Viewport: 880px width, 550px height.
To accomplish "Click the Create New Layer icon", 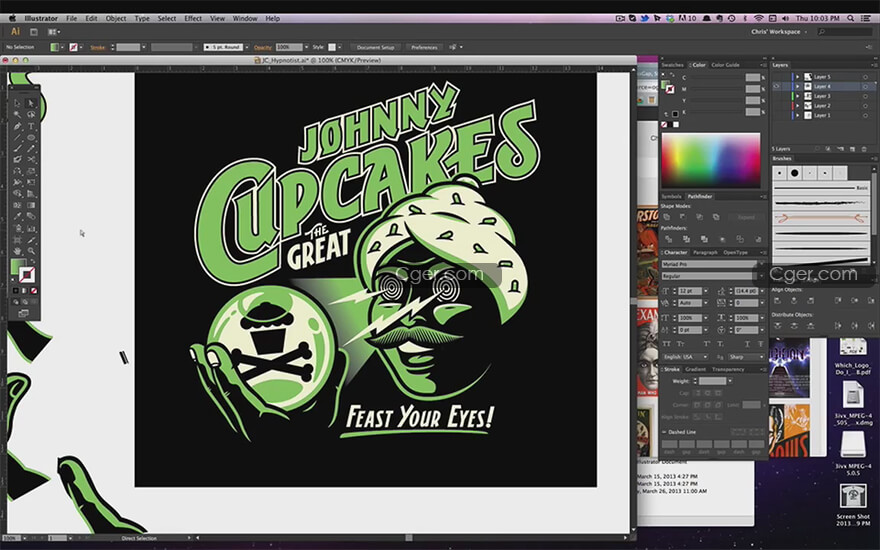I will click(x=852, y=149).
